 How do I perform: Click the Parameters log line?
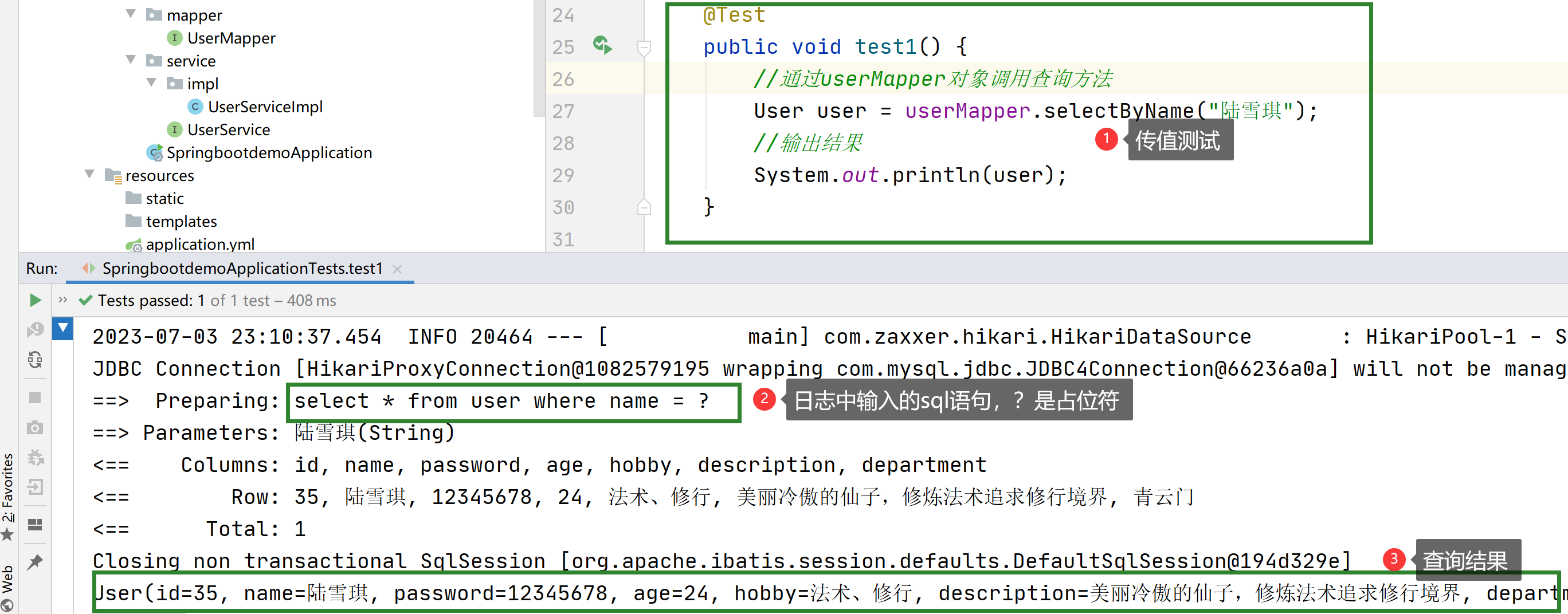(274, 433)
